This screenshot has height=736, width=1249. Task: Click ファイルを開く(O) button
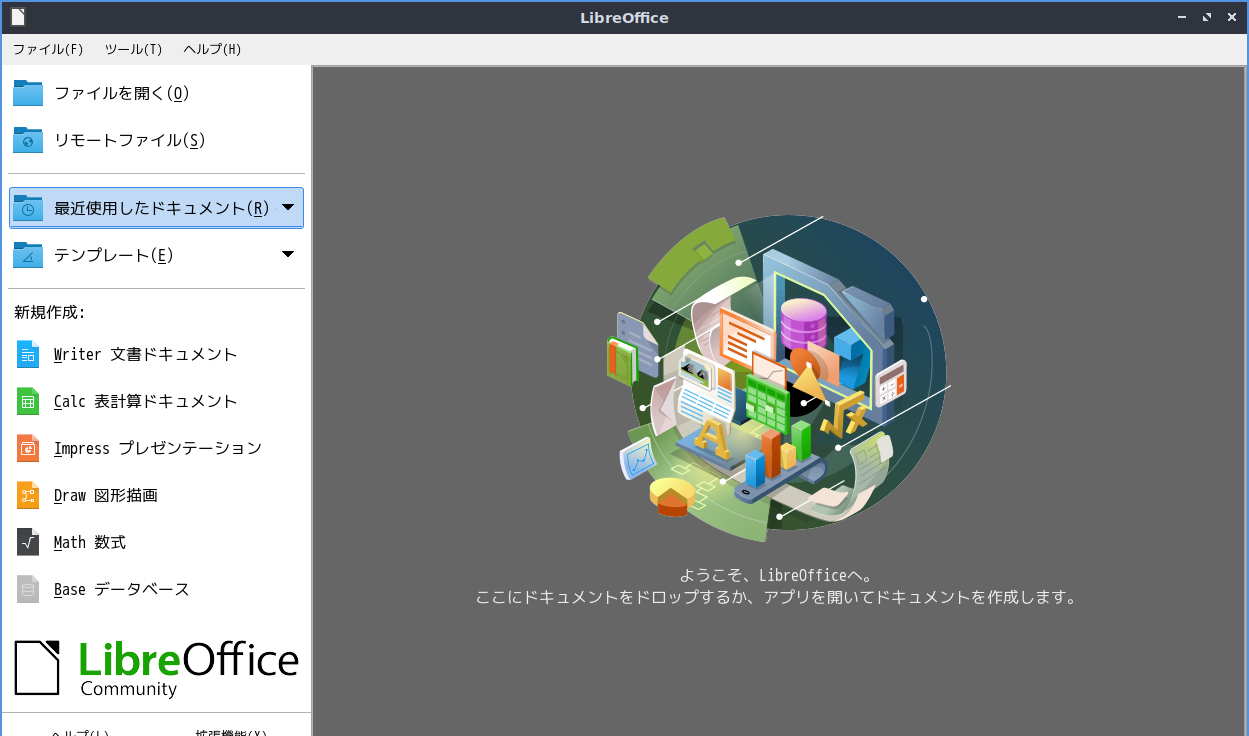[x=156, y=93]
